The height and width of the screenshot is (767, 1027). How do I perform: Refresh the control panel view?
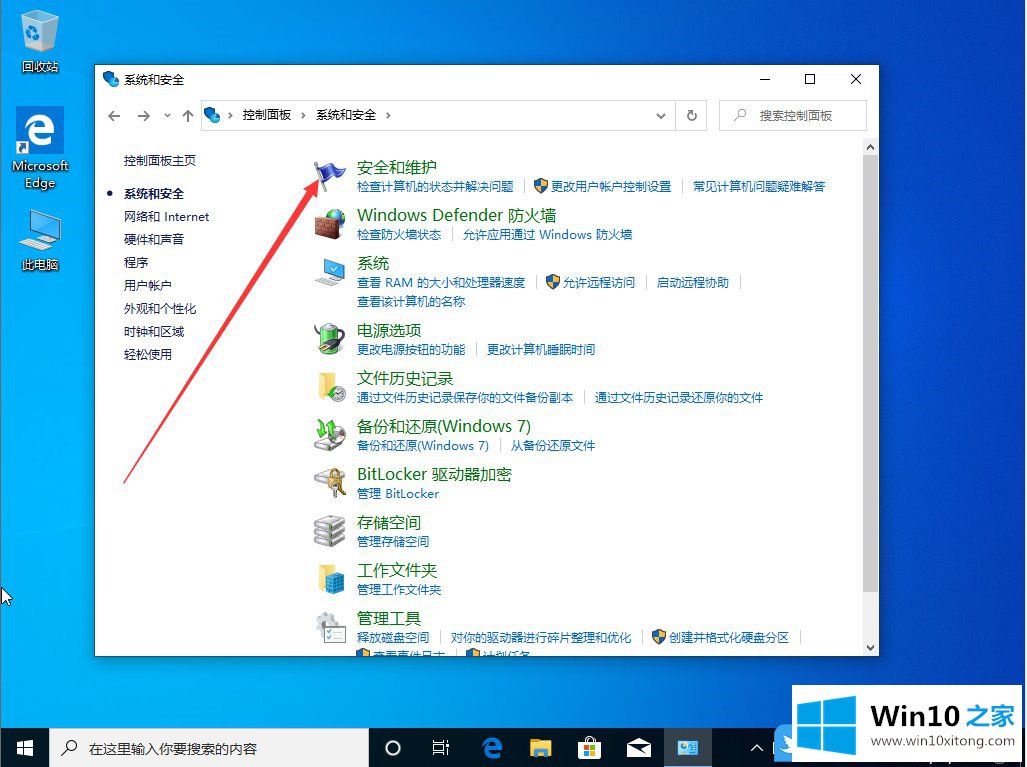click(692, 115)
